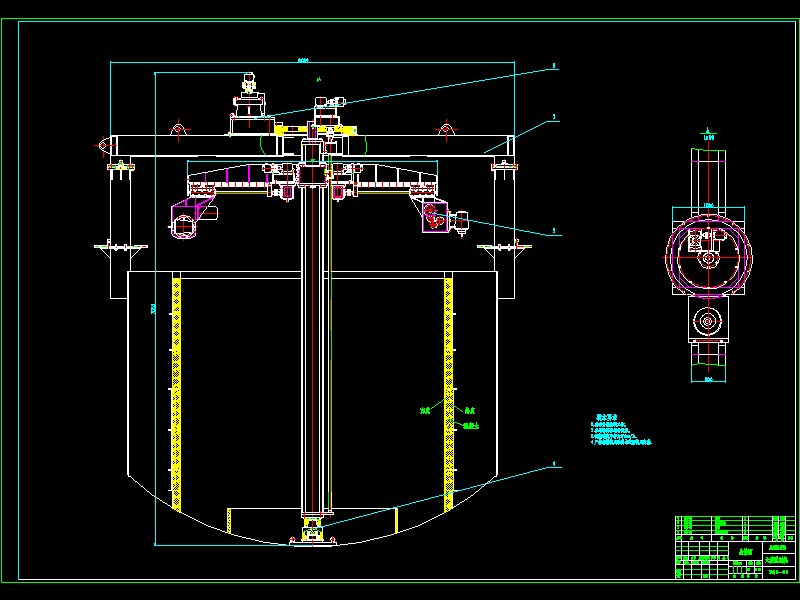The image size is (800, 600).
Task: Click the magenta drive box on the right arm
Action: (435, 217)
